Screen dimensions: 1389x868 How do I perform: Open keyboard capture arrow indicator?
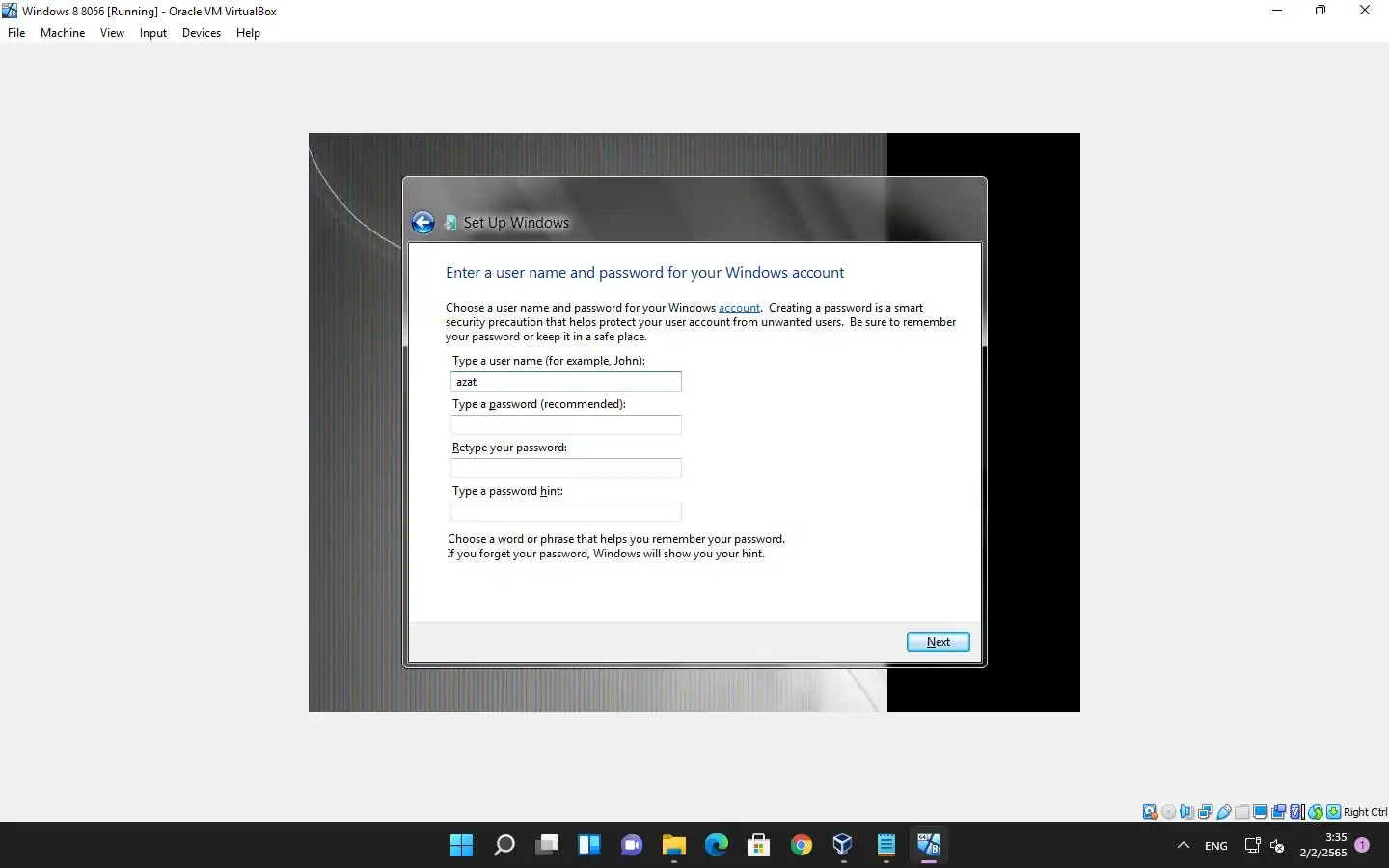1334,812
